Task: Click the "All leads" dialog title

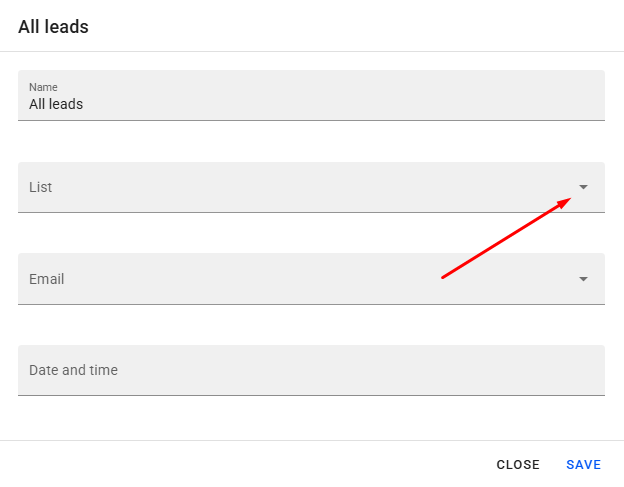Action: click(x=53, y=27)
